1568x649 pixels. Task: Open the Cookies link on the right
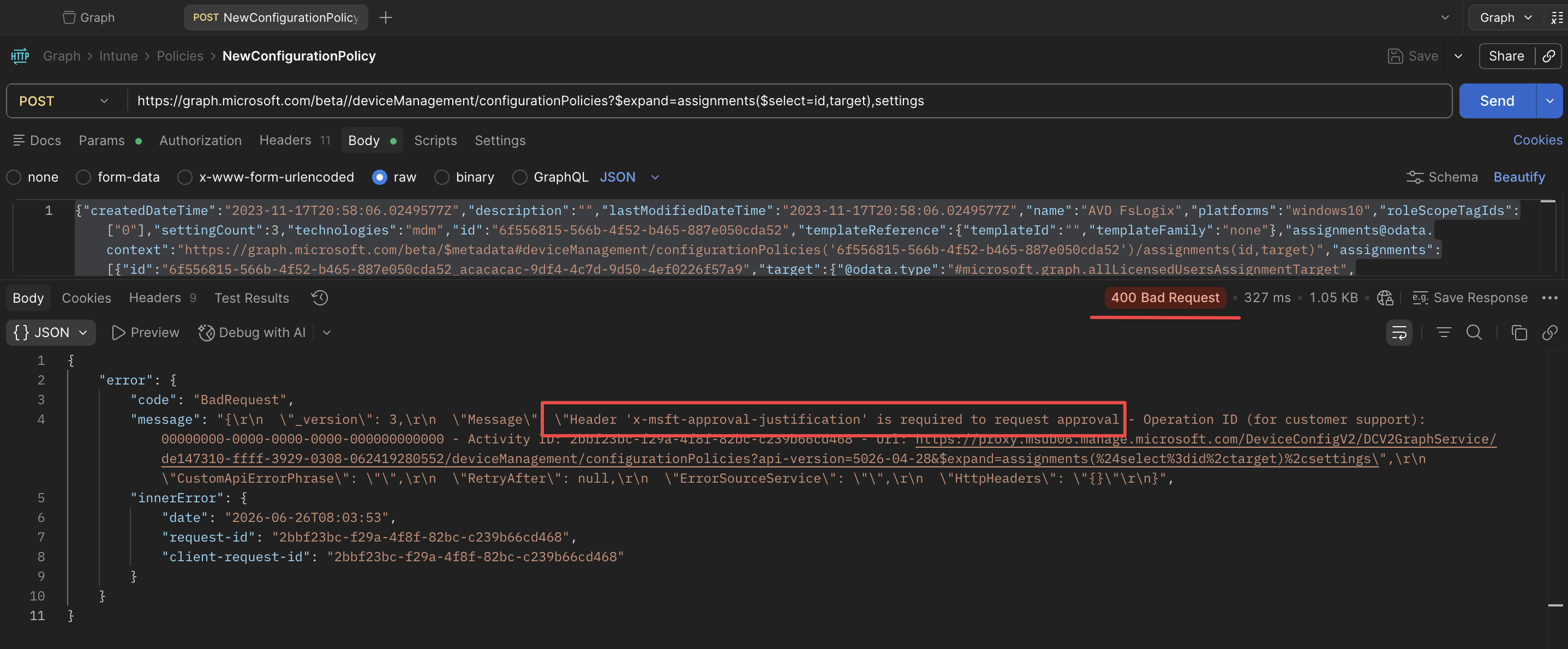coord(1537,140)
